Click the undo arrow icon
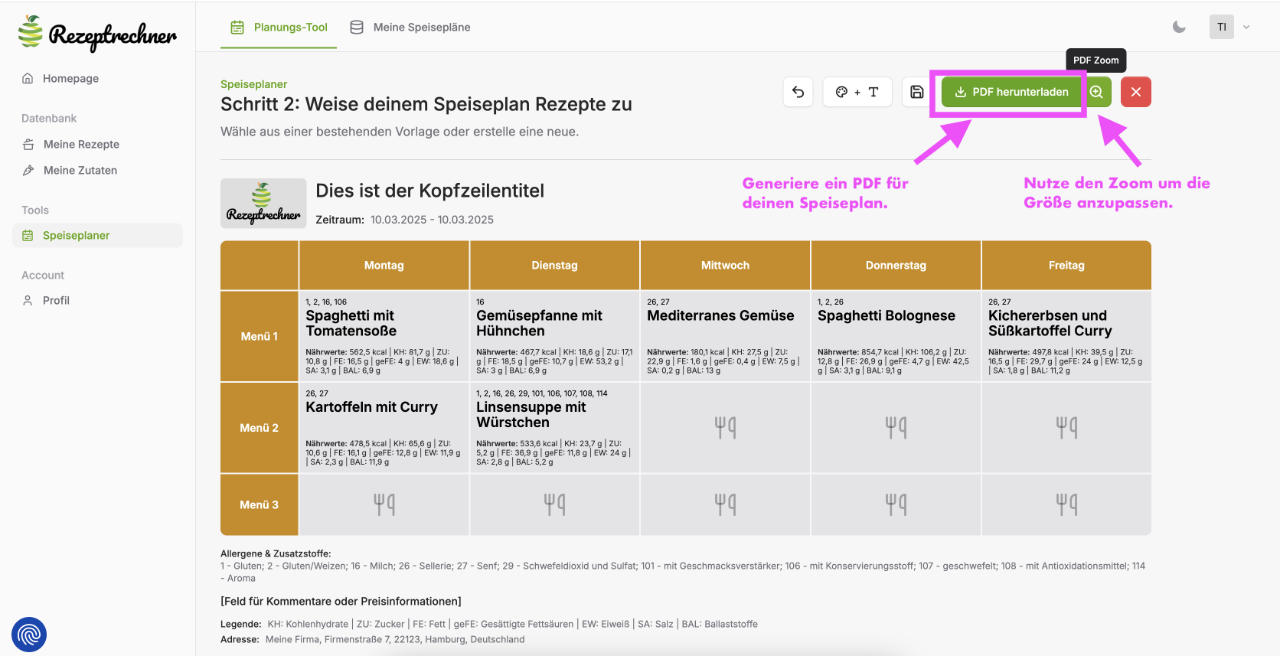Image resolution: width=1280 pixels, height=656 pixels. click(x=798, y=92)
